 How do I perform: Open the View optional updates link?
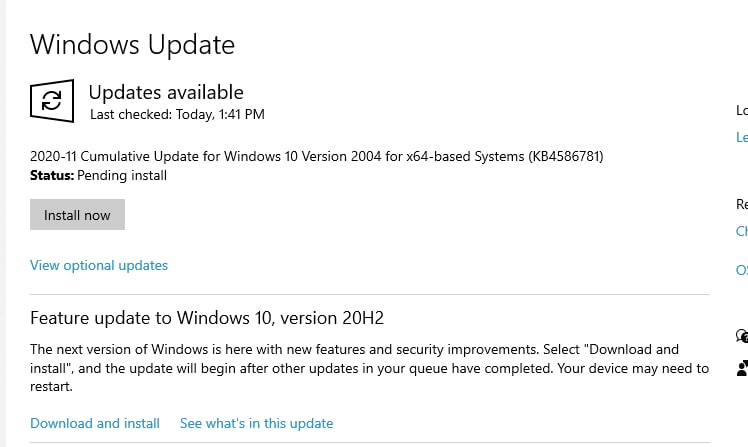(99, 265)
